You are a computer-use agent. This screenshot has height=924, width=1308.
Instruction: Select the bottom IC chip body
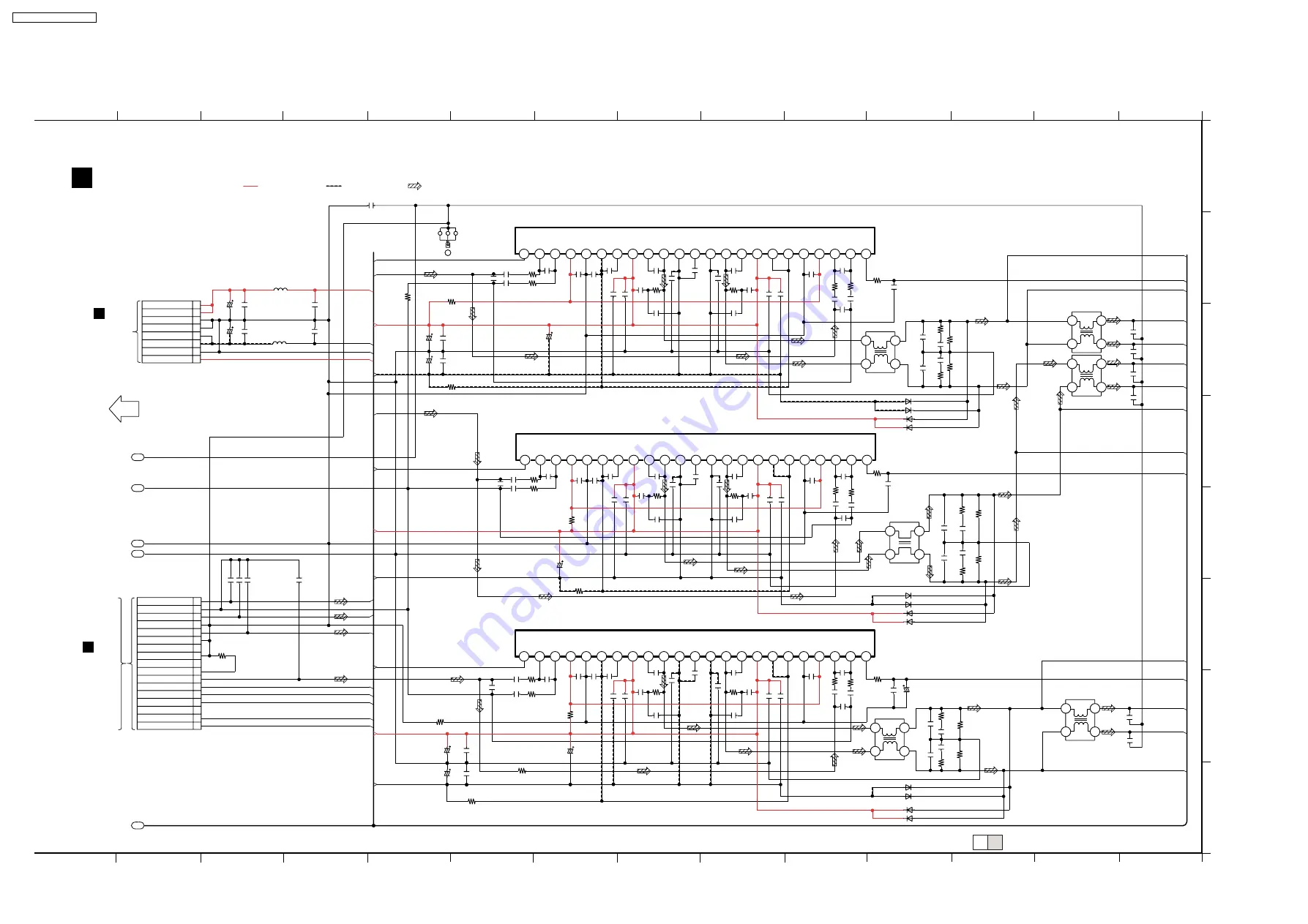(695, 642)
